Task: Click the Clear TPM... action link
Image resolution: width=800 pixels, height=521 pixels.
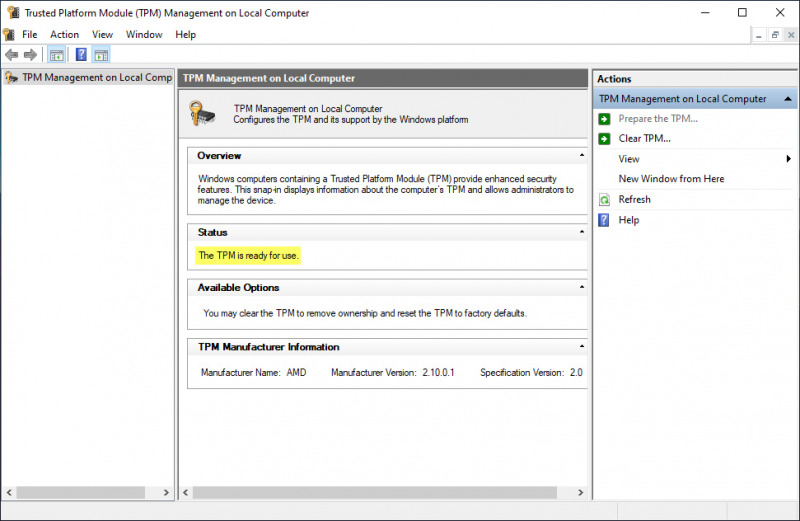Action: 644,139
